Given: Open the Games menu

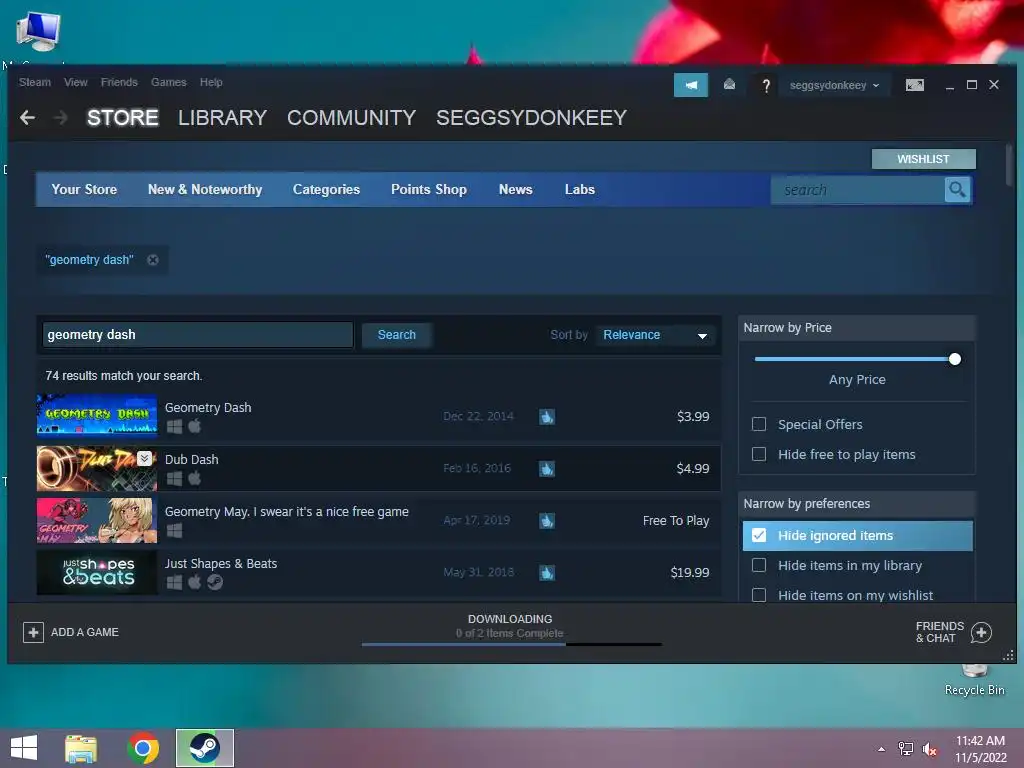Looking at the screenshot, I should pyautogui.click(x=168, y=82).
